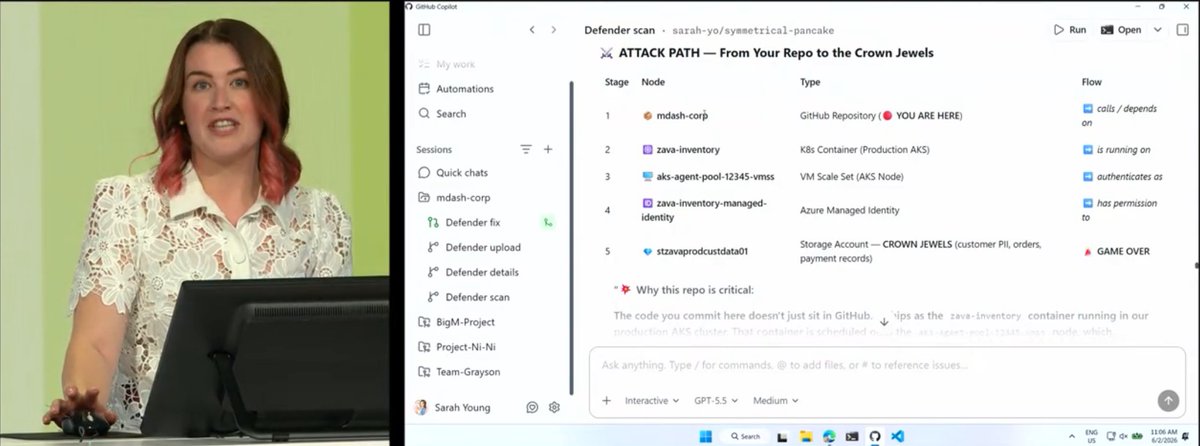
Task: Click the mdash-corp node in table
Action: coord(675,116)
